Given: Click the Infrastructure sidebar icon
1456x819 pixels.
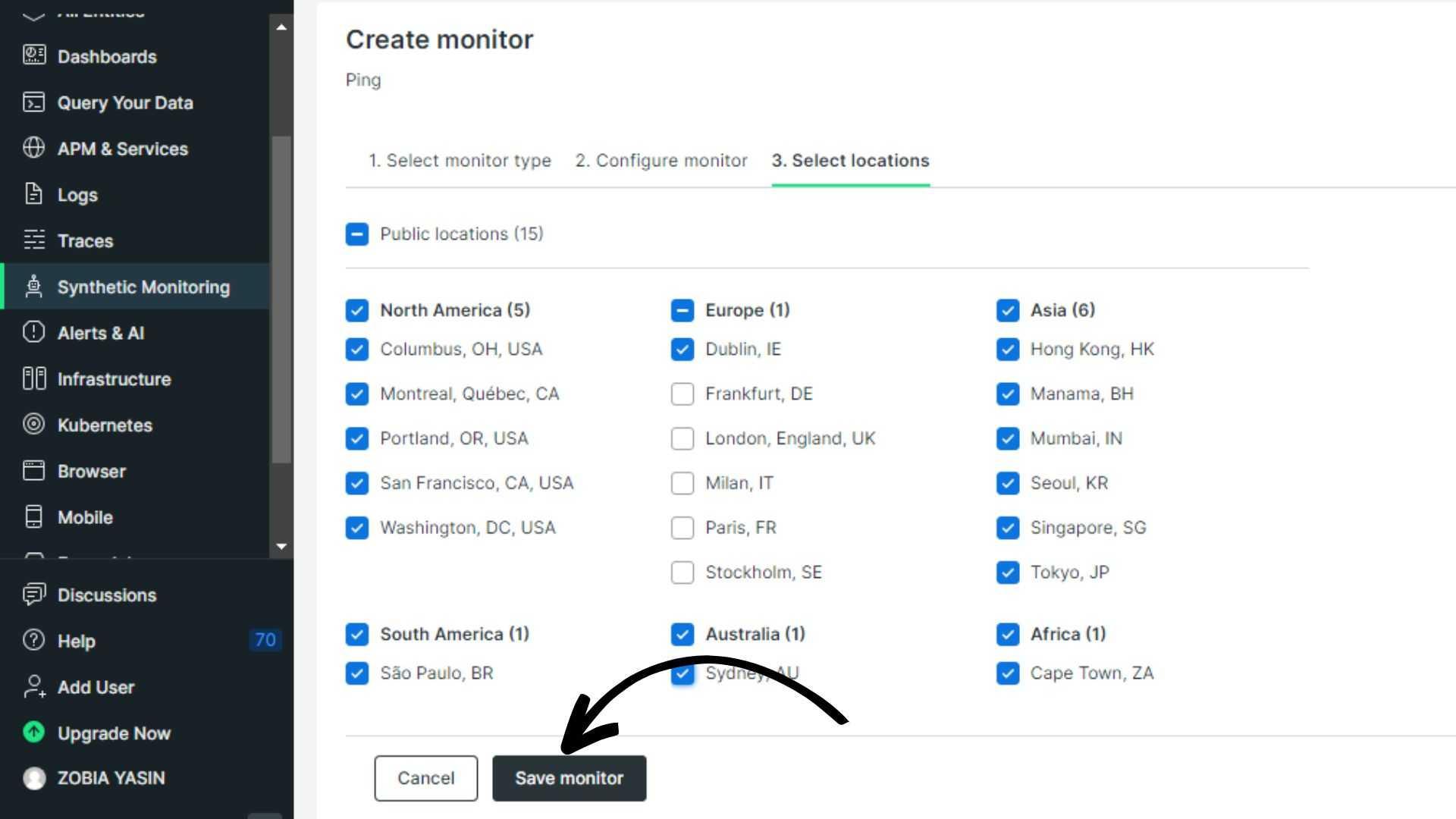Looking at the screenshot, I should [x=33, y=379].
